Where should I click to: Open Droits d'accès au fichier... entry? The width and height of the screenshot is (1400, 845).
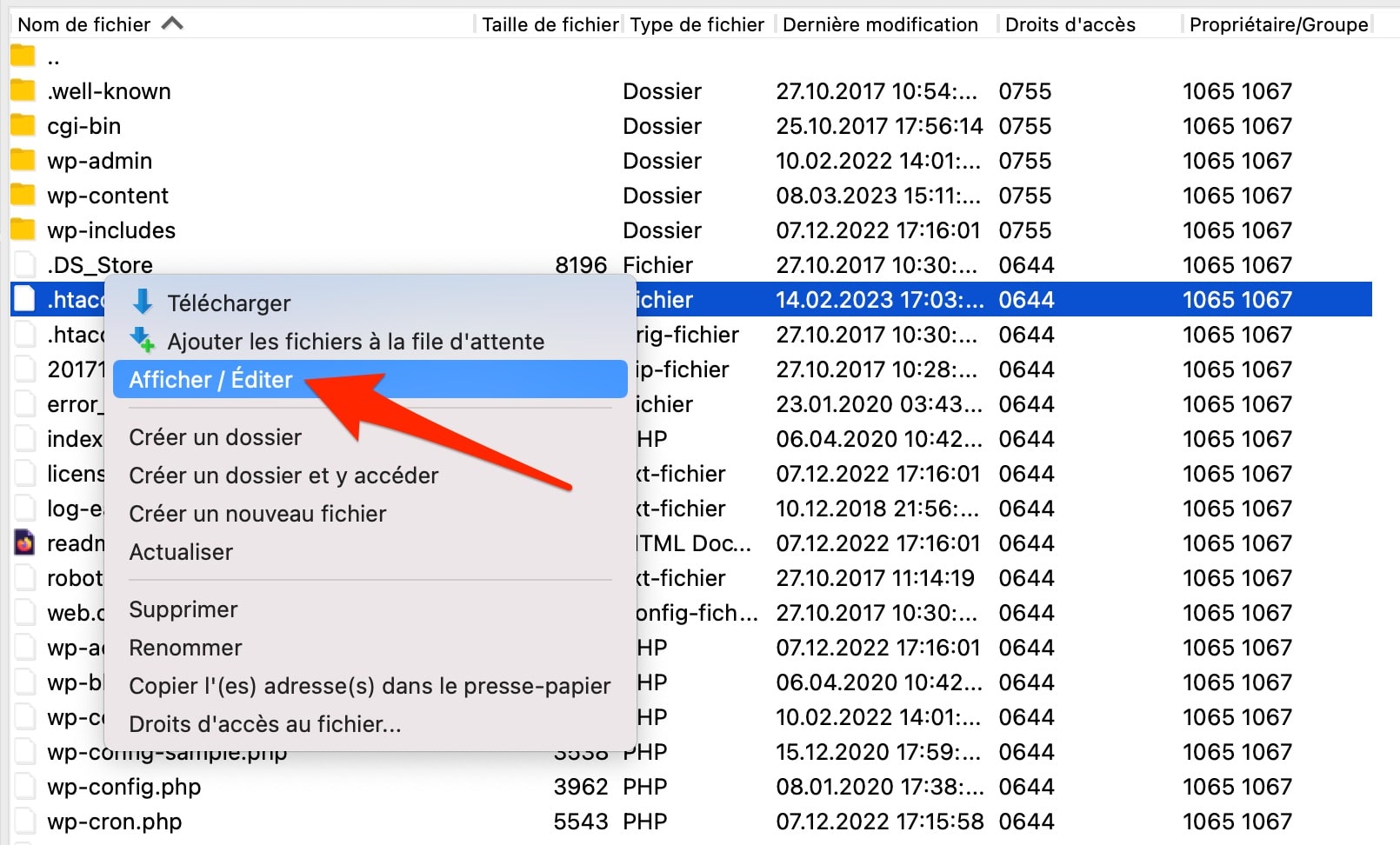coord(370,723)
